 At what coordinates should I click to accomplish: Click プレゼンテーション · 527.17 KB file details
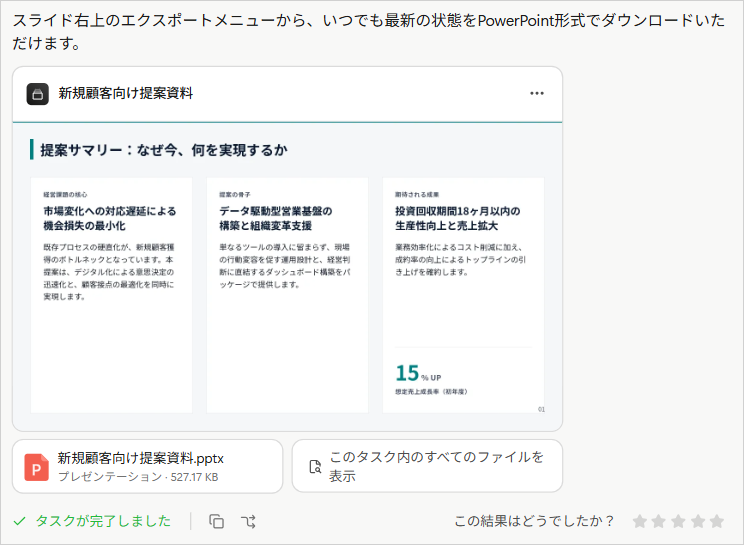138,477
